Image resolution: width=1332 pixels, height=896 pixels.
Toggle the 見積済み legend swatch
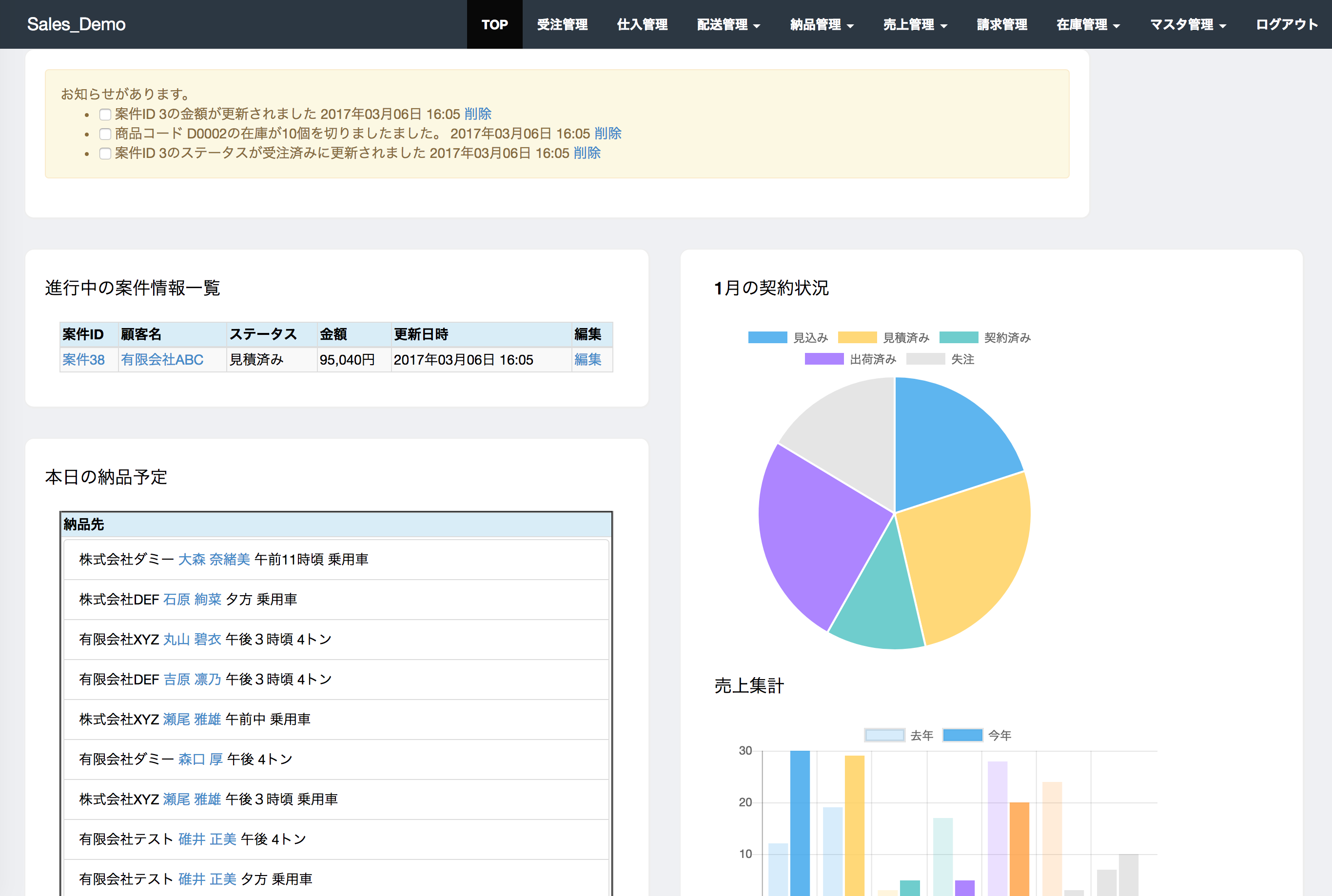pos(857,338)
